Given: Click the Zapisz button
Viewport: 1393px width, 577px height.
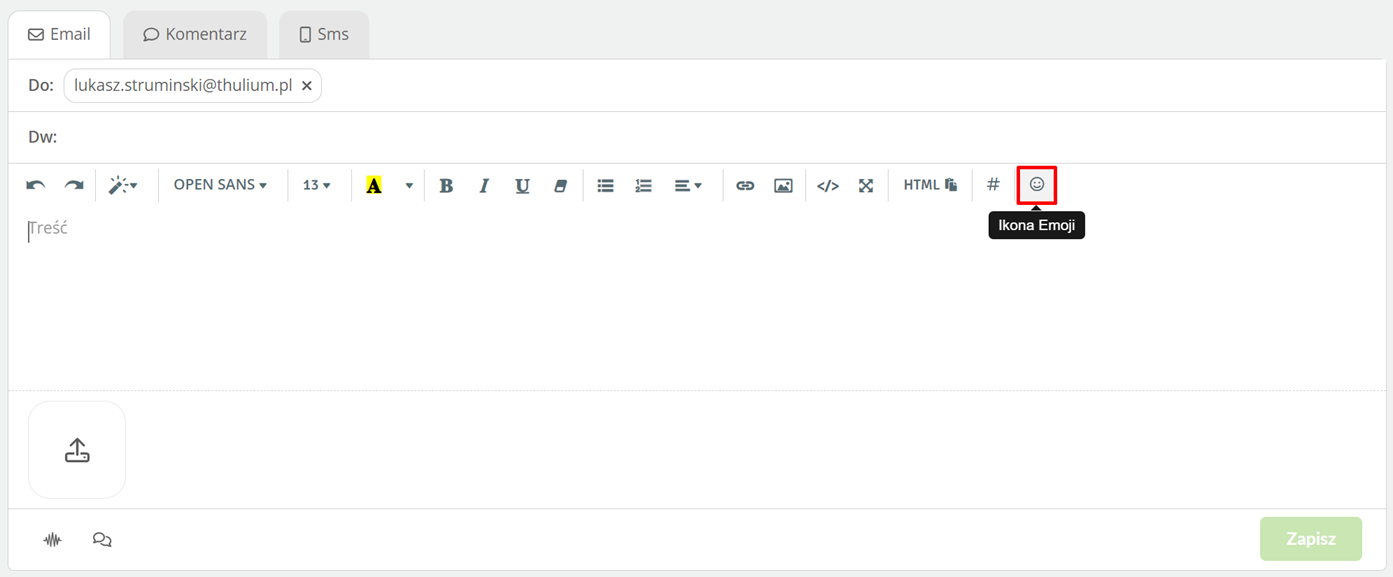Looking at the screenshot, I should 1311,538.
